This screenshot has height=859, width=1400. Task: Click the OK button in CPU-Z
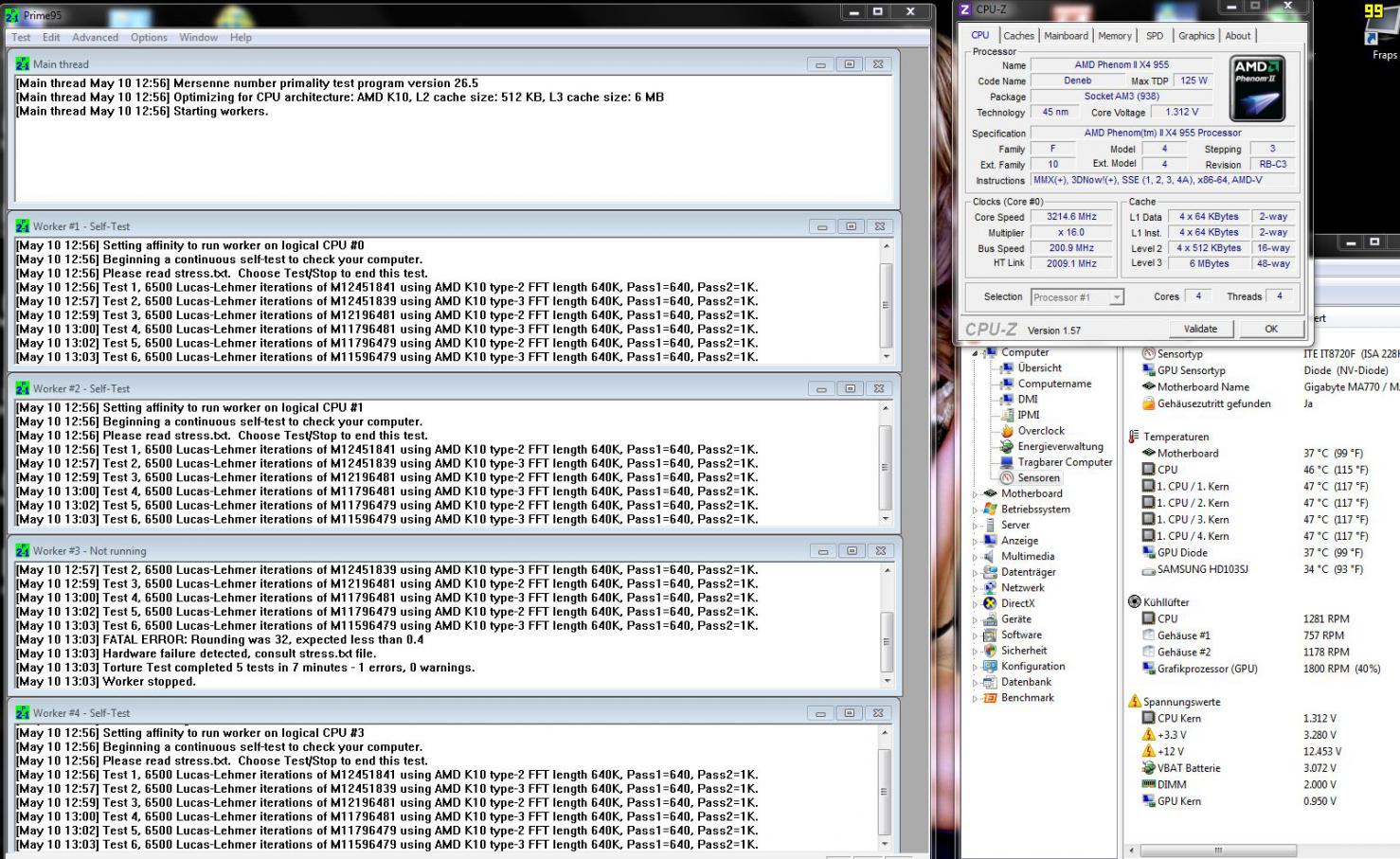coord(1271,329)
